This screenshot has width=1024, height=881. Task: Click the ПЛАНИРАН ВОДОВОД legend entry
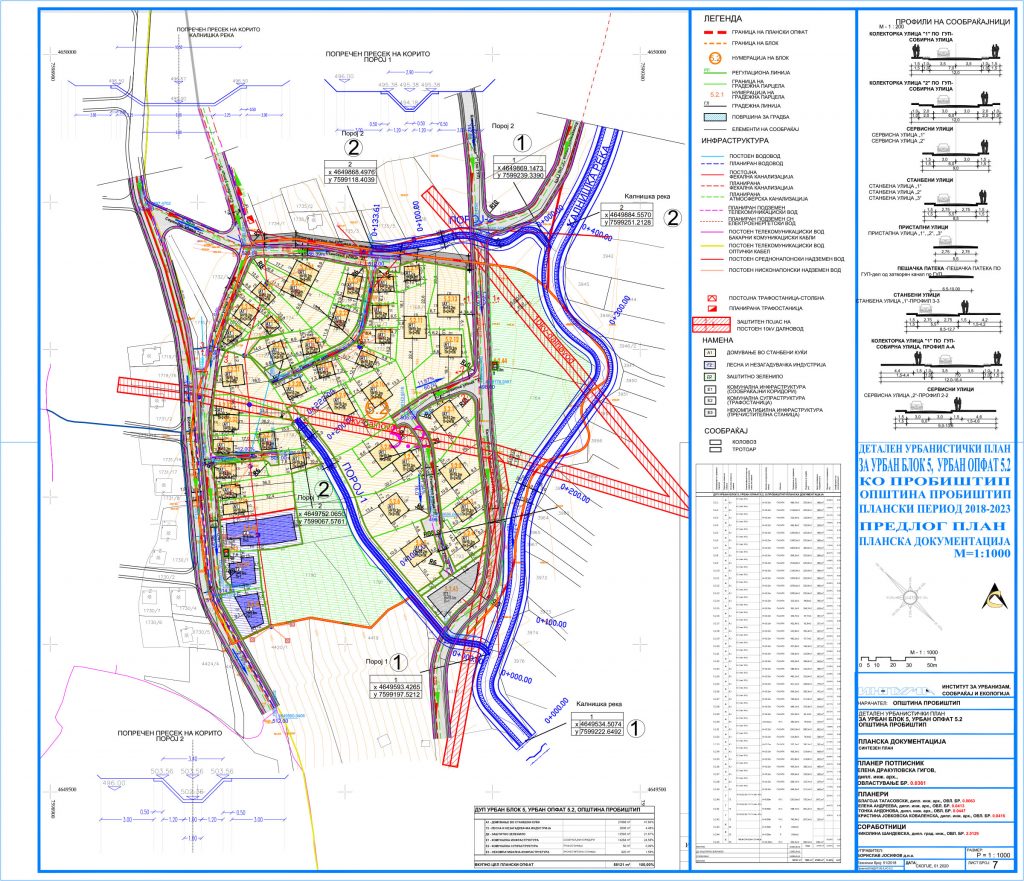tap(756, 163)
